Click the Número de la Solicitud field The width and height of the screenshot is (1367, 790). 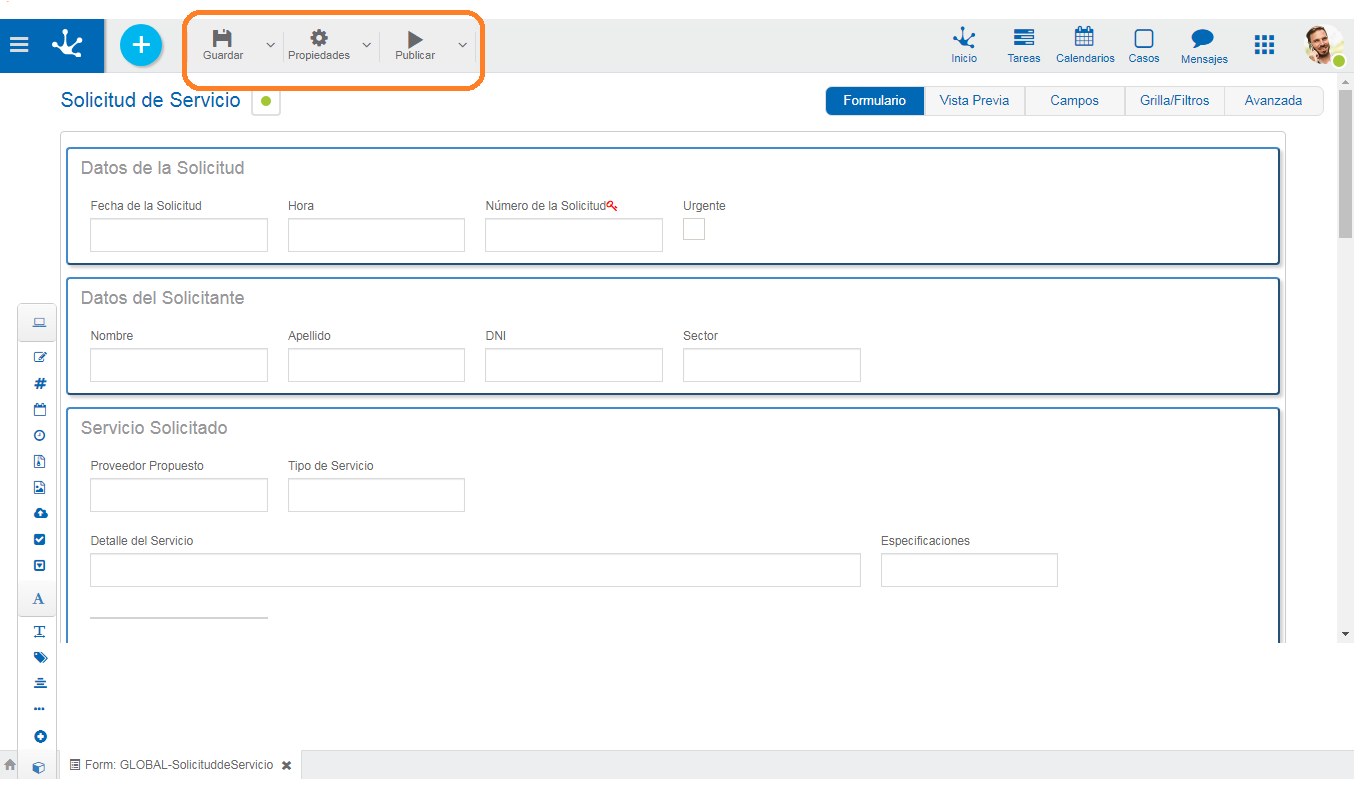(574, 235)
